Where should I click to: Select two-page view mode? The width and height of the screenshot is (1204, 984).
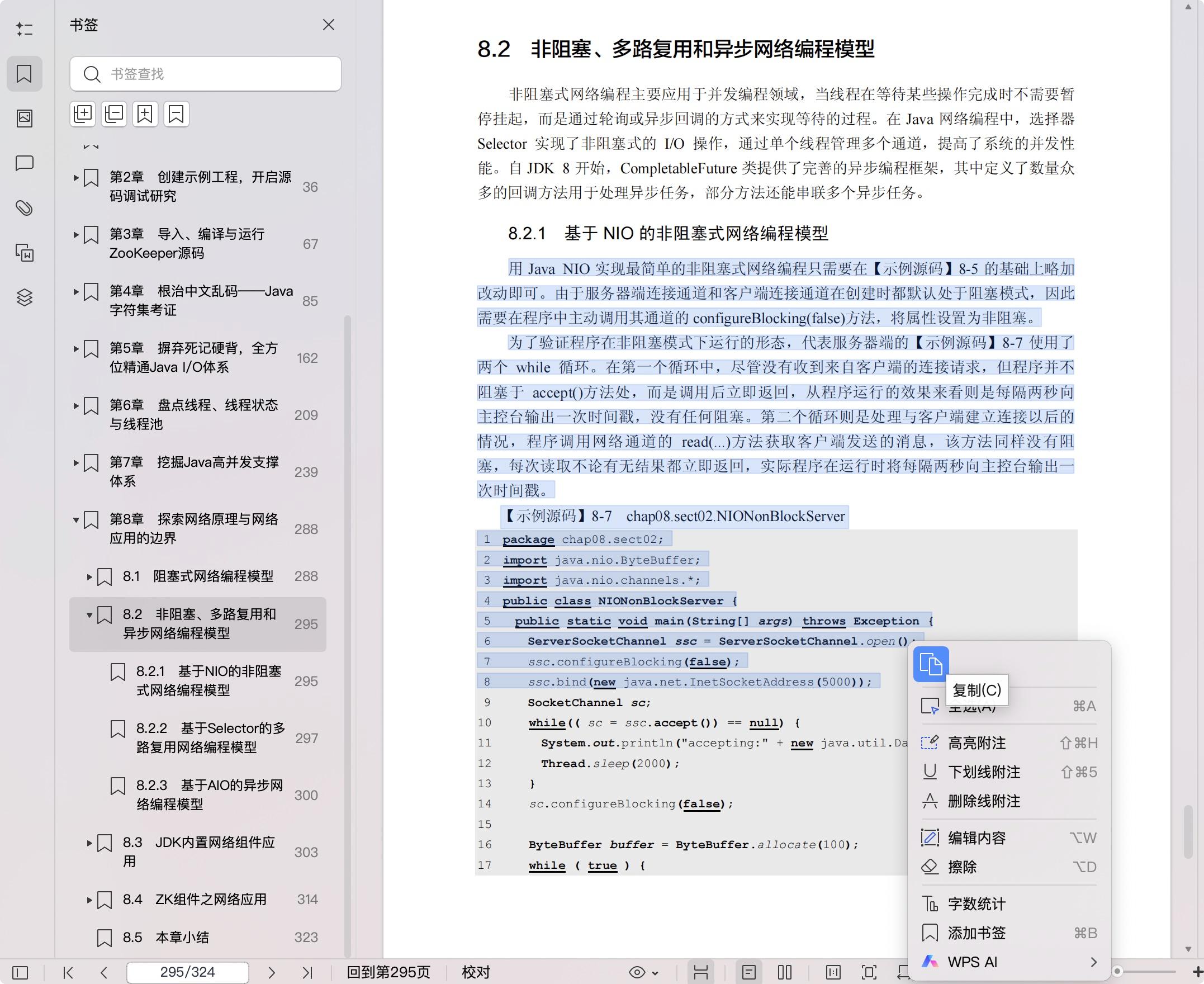tap(785, 973)
